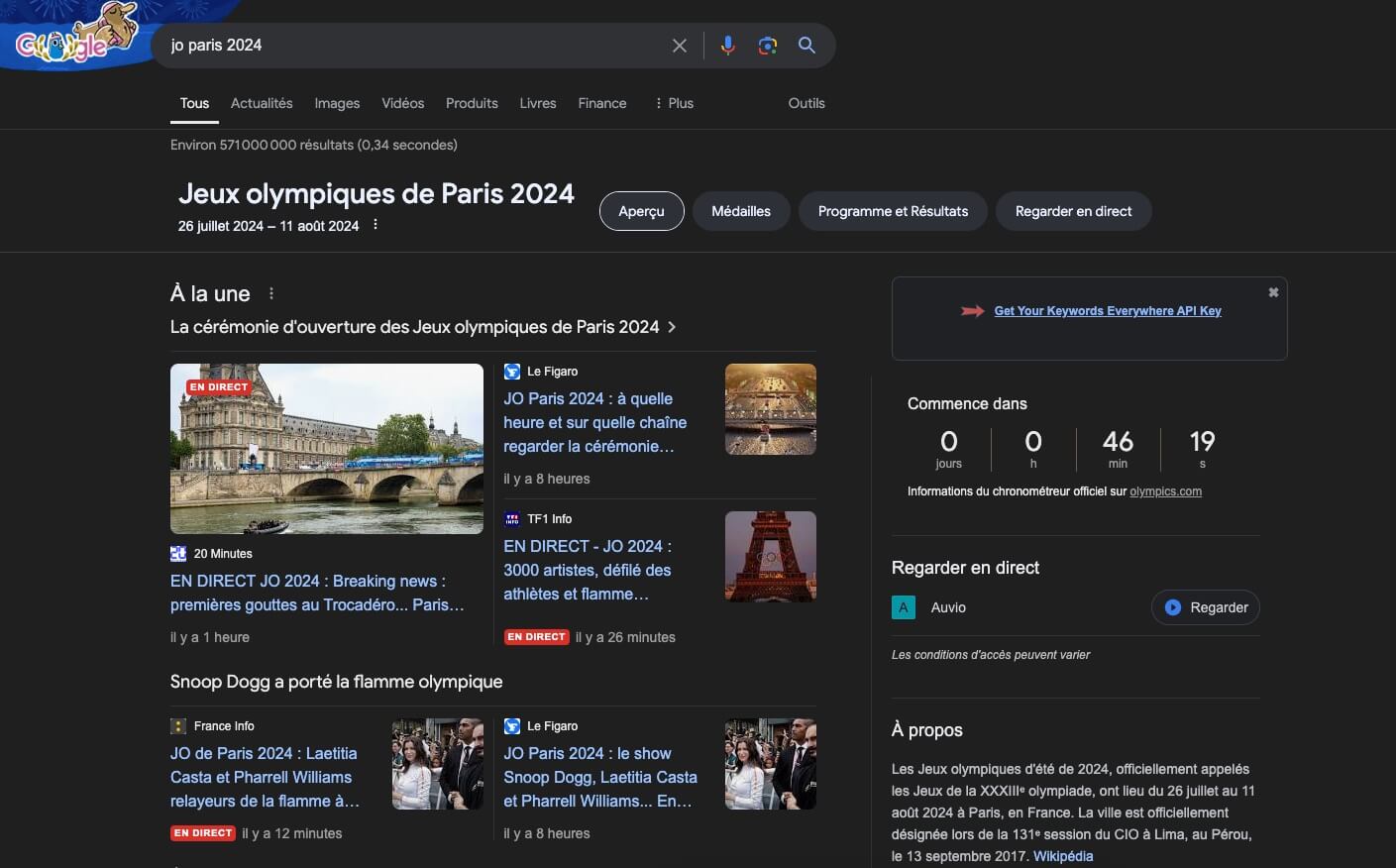Screen dimensions: 1396x868
Task: Click the Environ 571000000 résultats text
Action: tap(314, 145)
